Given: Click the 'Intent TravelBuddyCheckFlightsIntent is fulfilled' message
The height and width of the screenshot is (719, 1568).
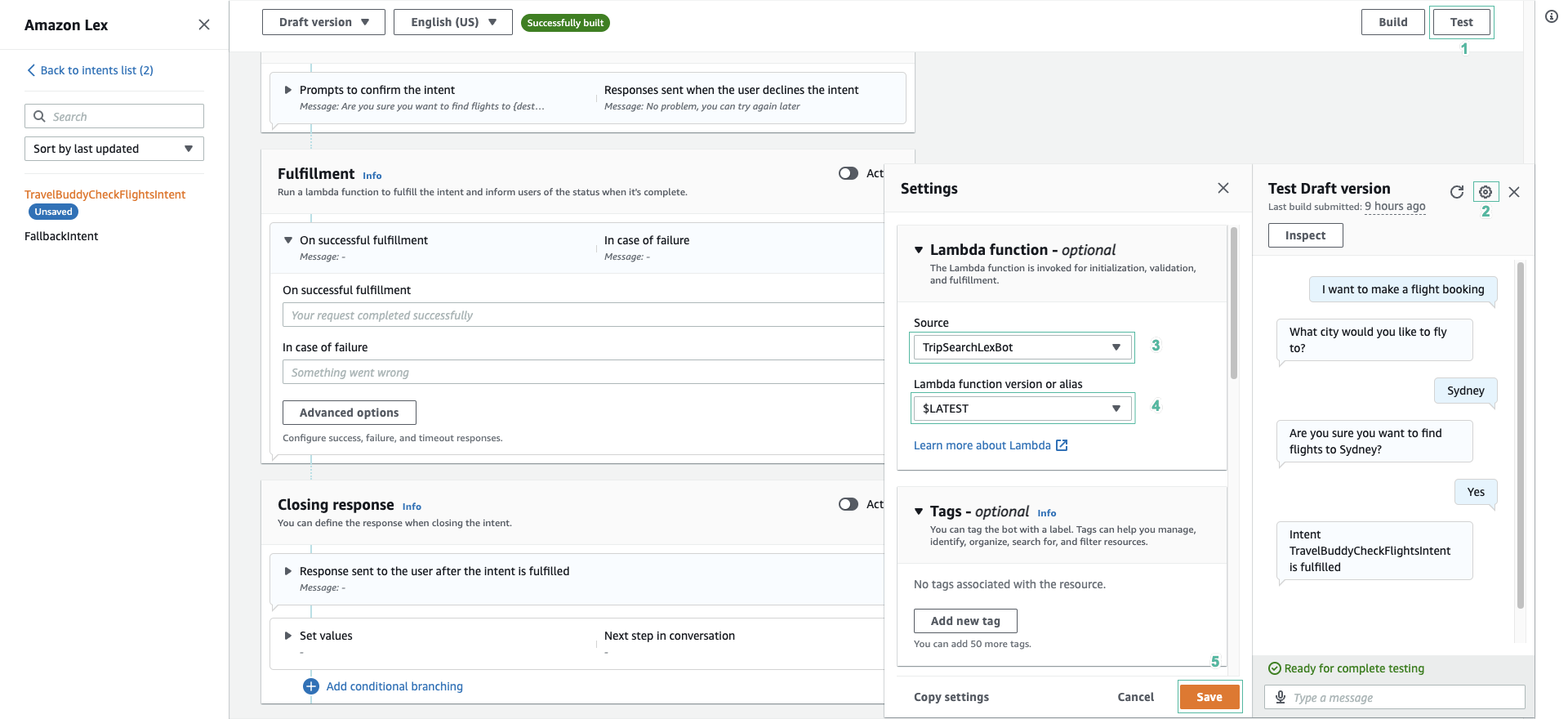Looking at the screenshot, I should click(x=1374, y=551).
